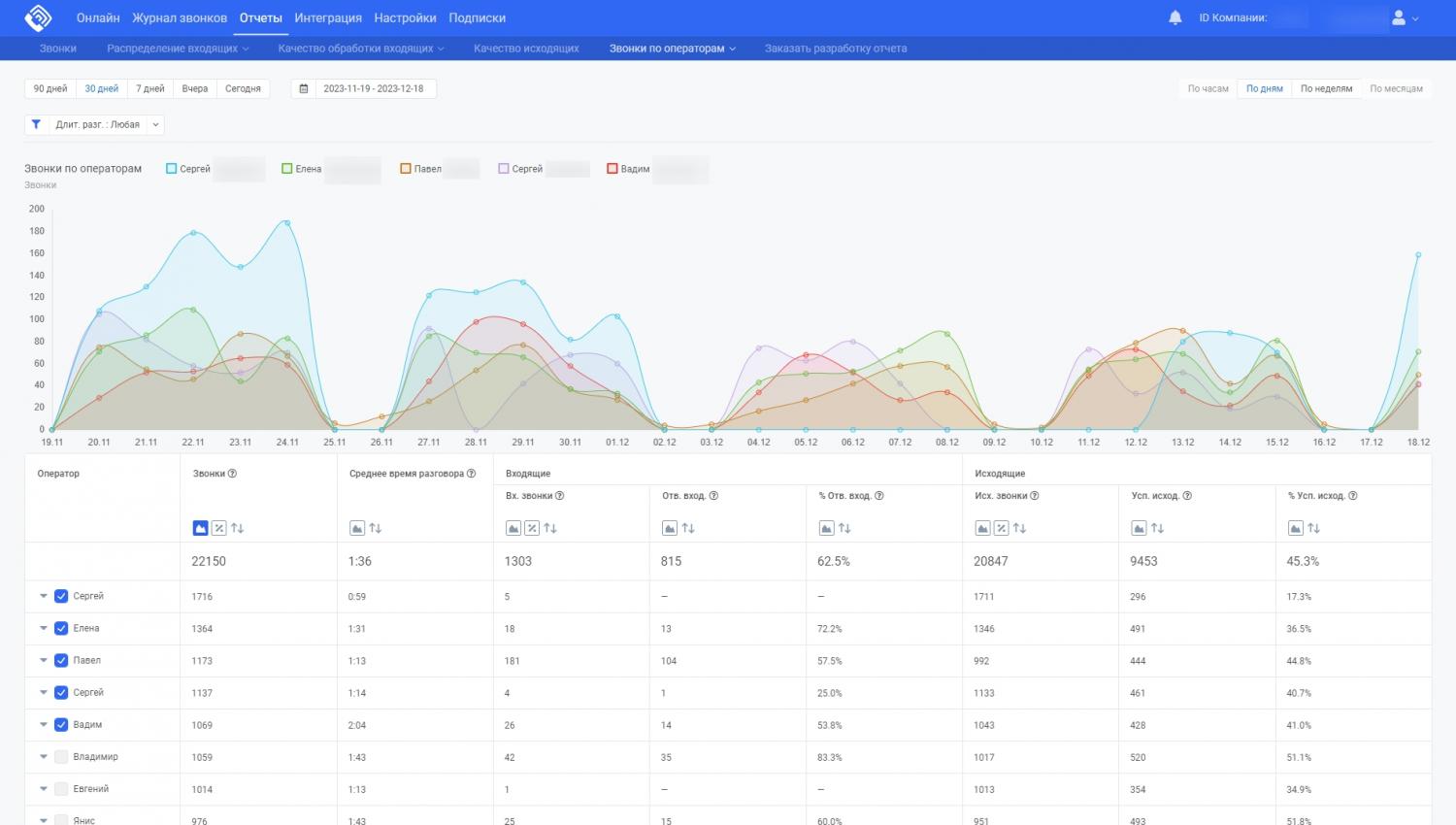Go to Журнал звонков menu
Image resolution: width=1456 pixels, height=825 pixels.
(180, 17)
